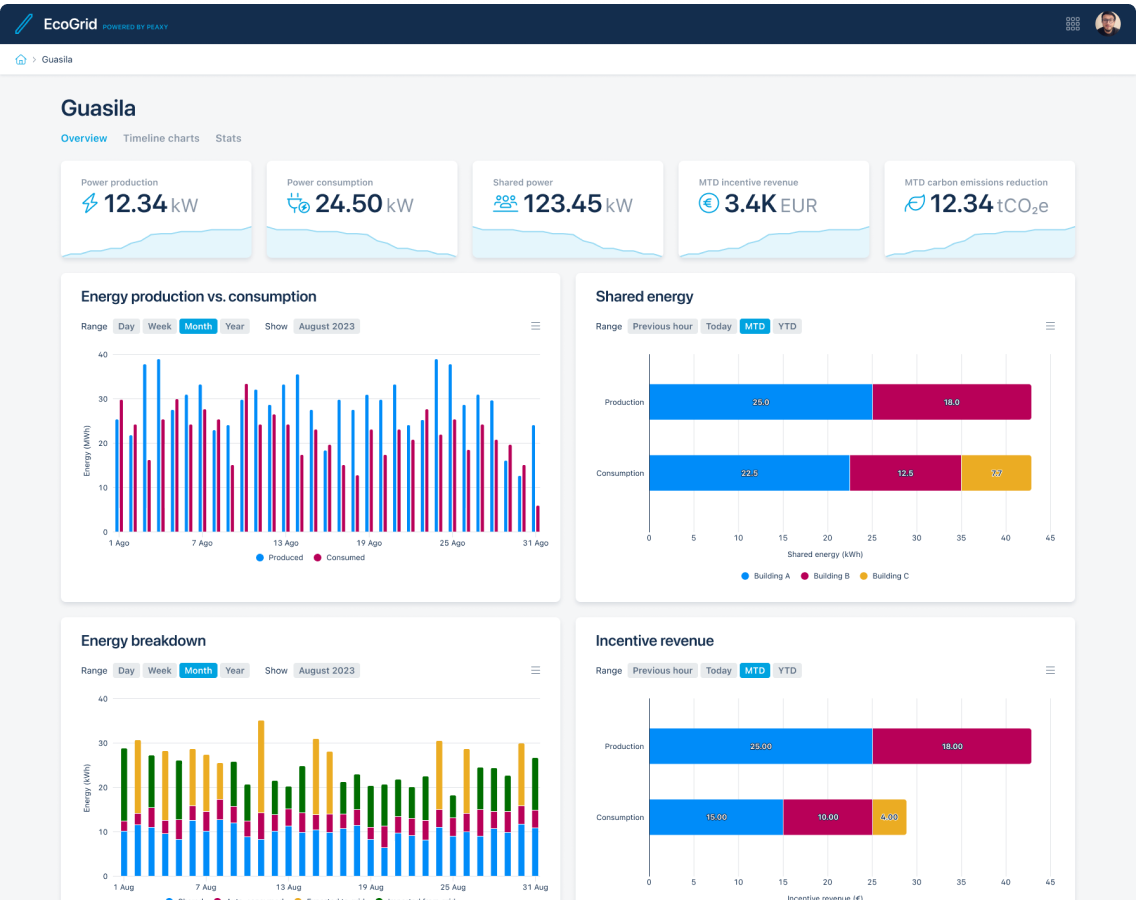Click the plug power consumption icon
Screen dimensions: 1136x900
(x=298, y=204)
